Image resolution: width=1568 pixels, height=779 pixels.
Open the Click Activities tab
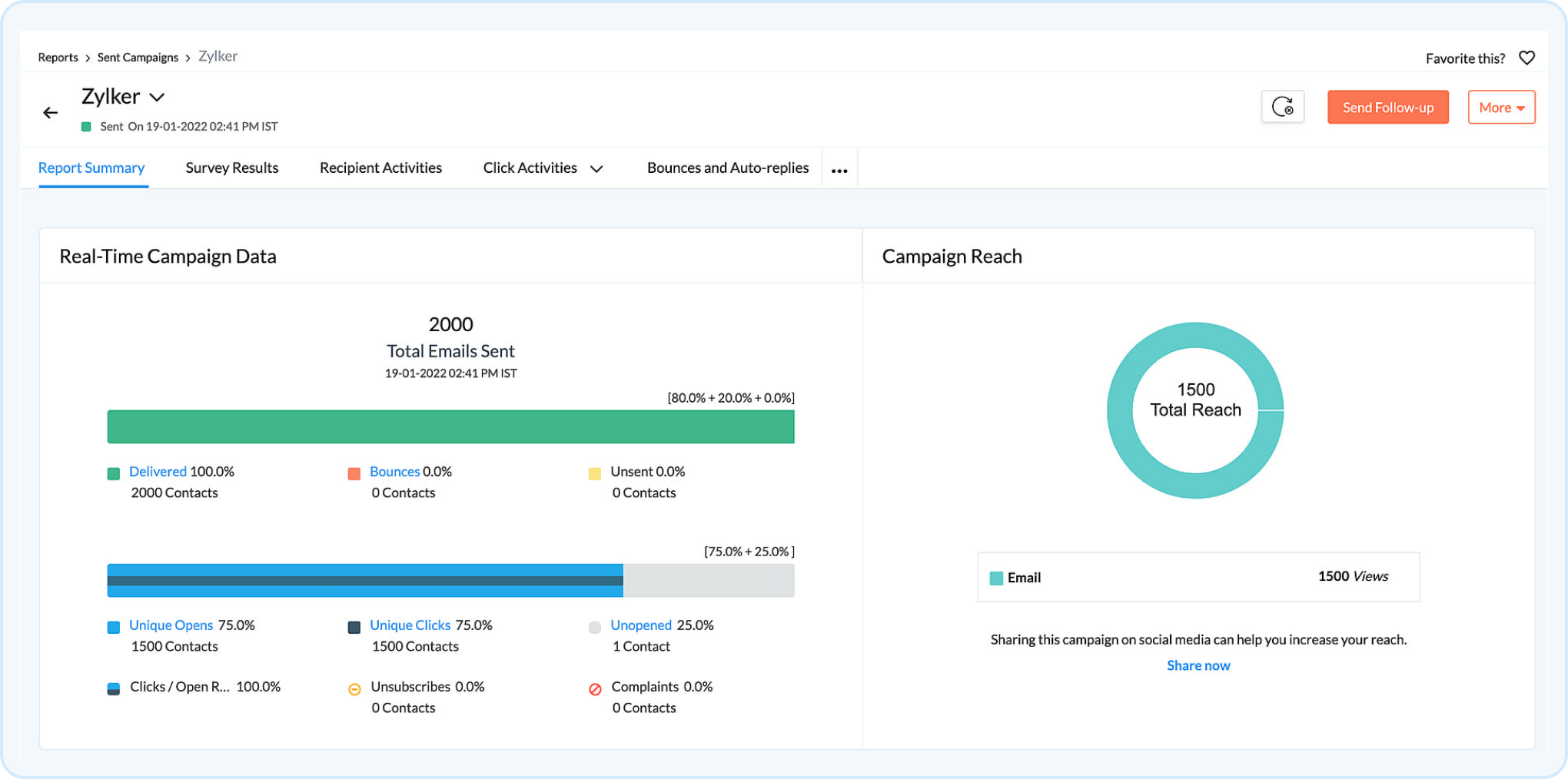coord(530,167)
